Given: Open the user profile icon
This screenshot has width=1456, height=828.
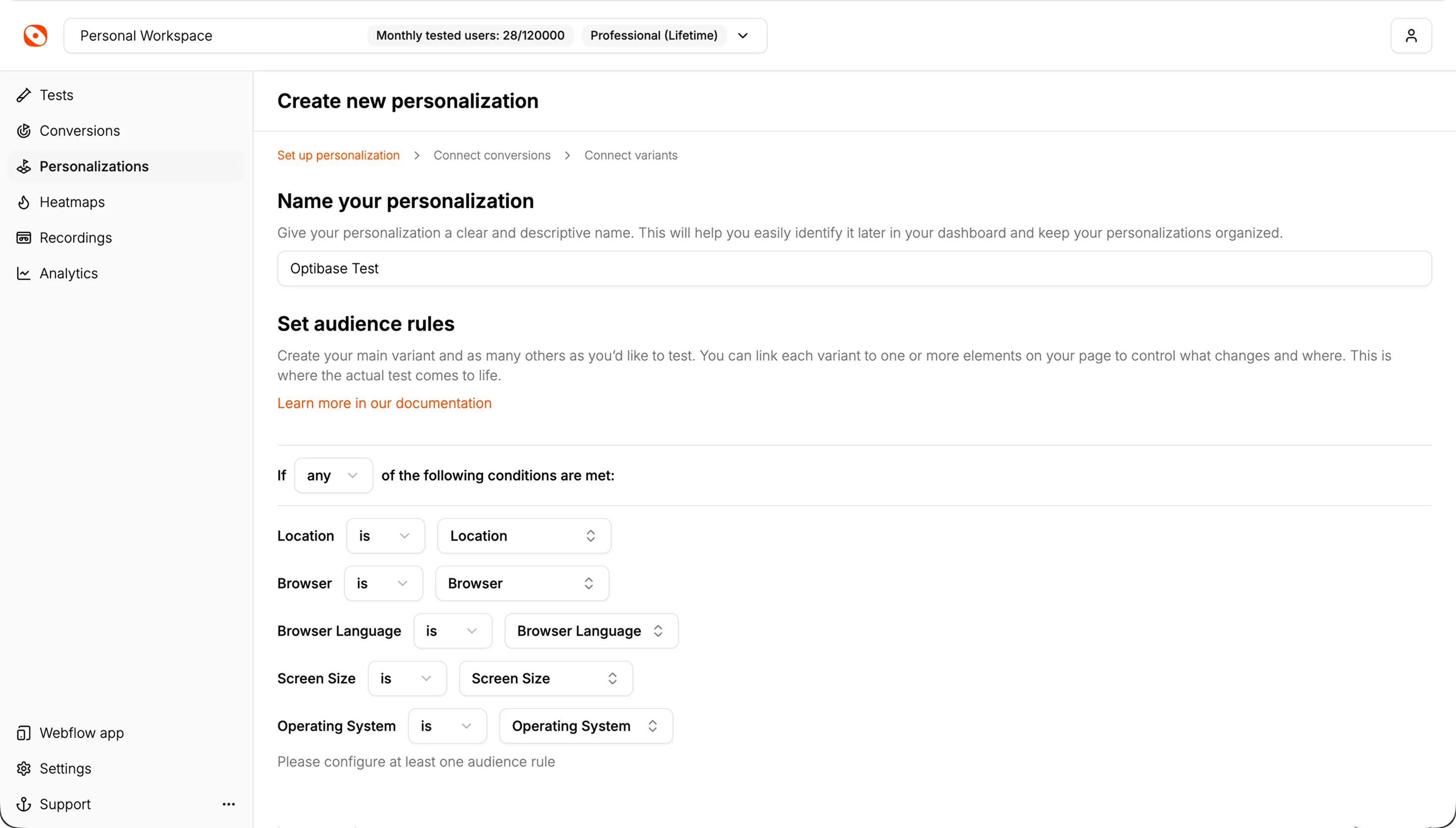Looking at the screenshot, I should tap(1410, 35).
